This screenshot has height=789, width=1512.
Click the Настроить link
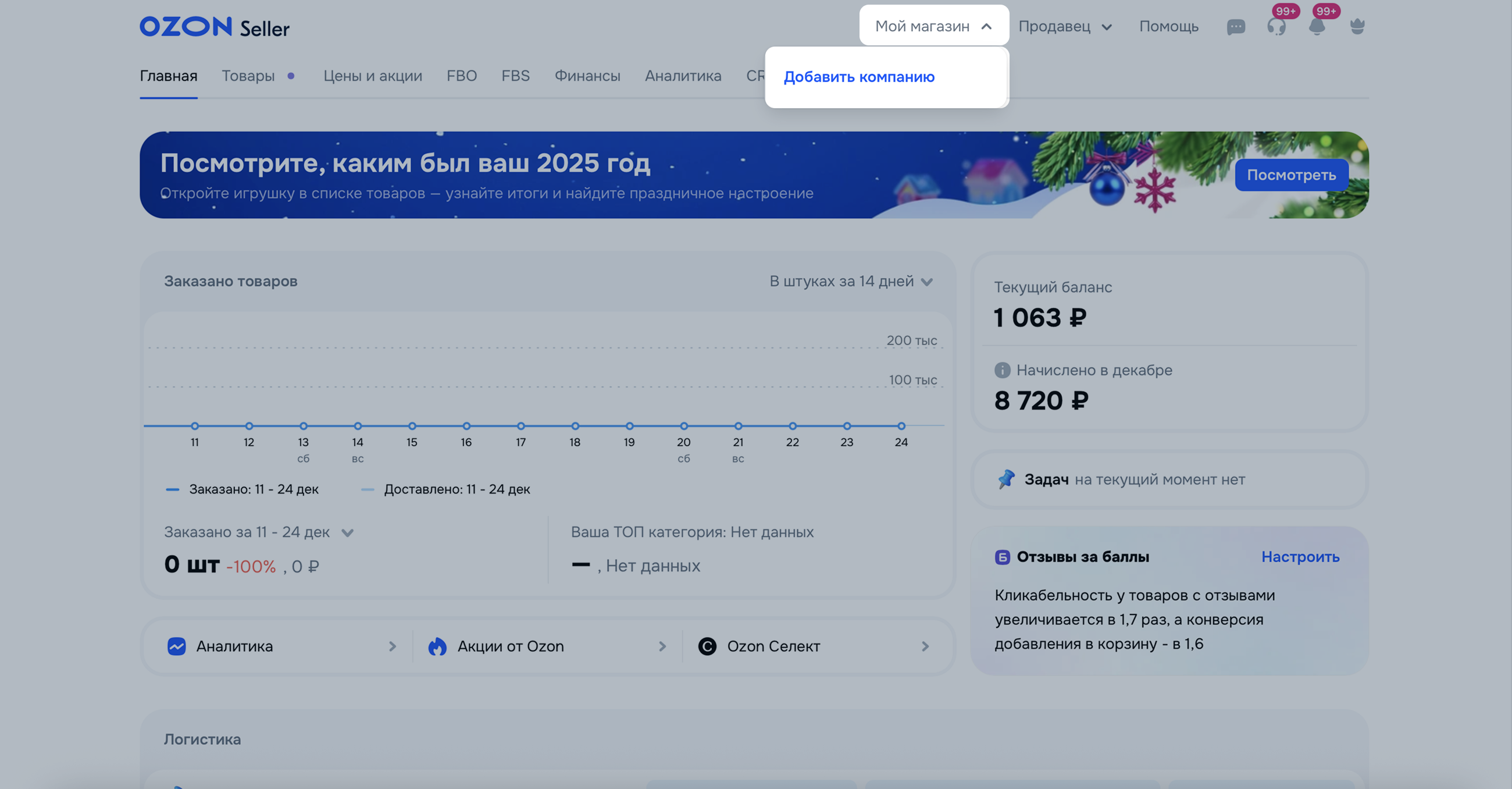[x=1300, y=557]
